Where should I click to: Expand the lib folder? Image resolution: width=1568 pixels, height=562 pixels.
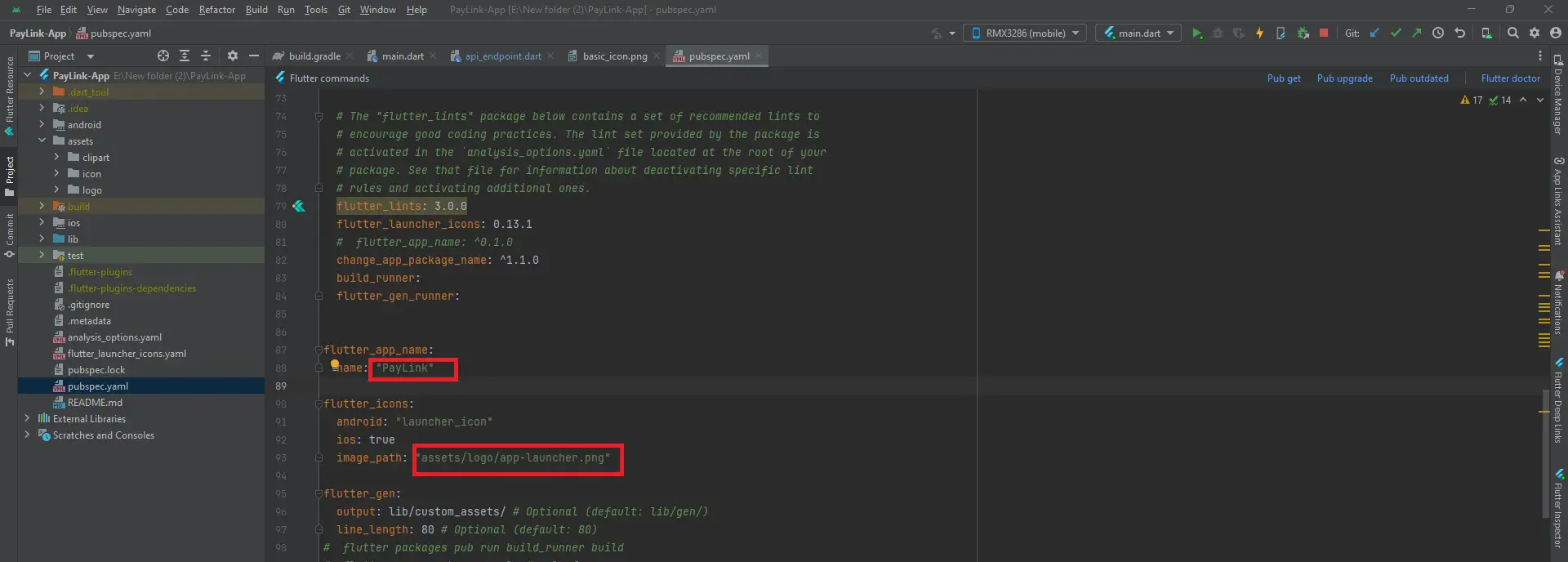(42, 239)
